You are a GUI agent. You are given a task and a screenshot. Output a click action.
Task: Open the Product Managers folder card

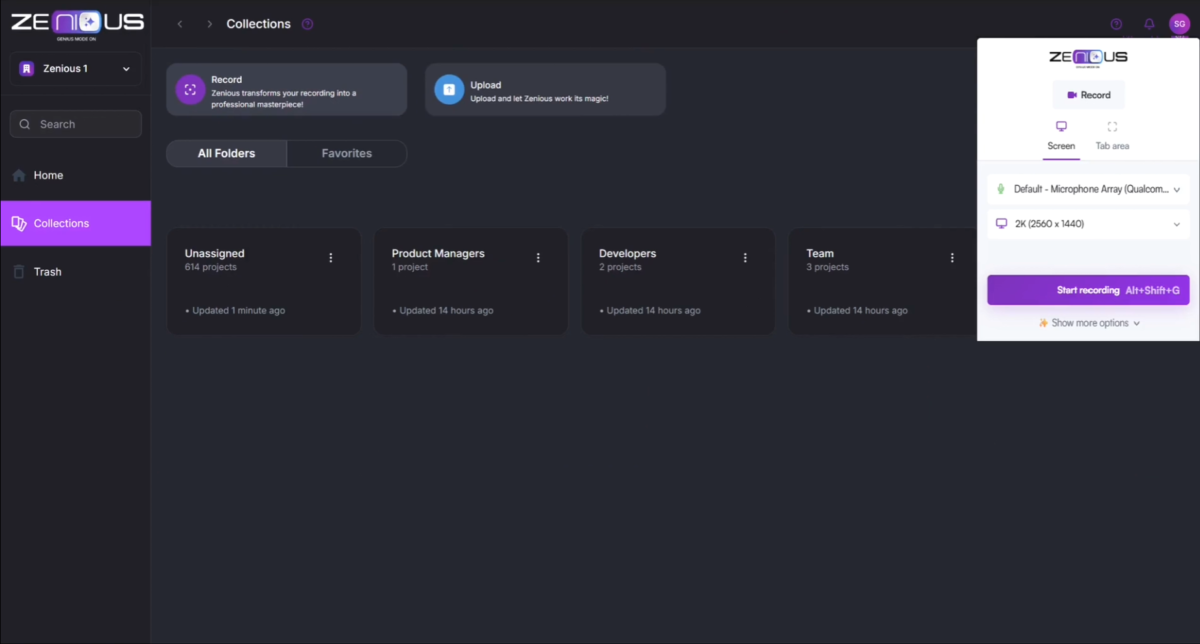tap(471, 281)
